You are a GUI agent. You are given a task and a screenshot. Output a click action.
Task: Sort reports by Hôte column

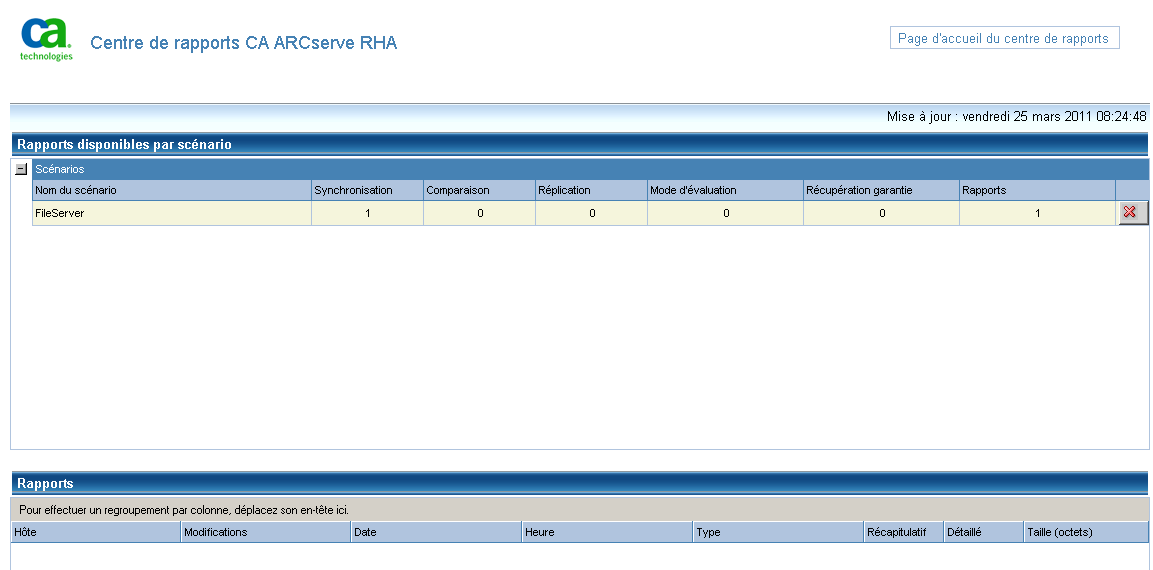[96, 532]
